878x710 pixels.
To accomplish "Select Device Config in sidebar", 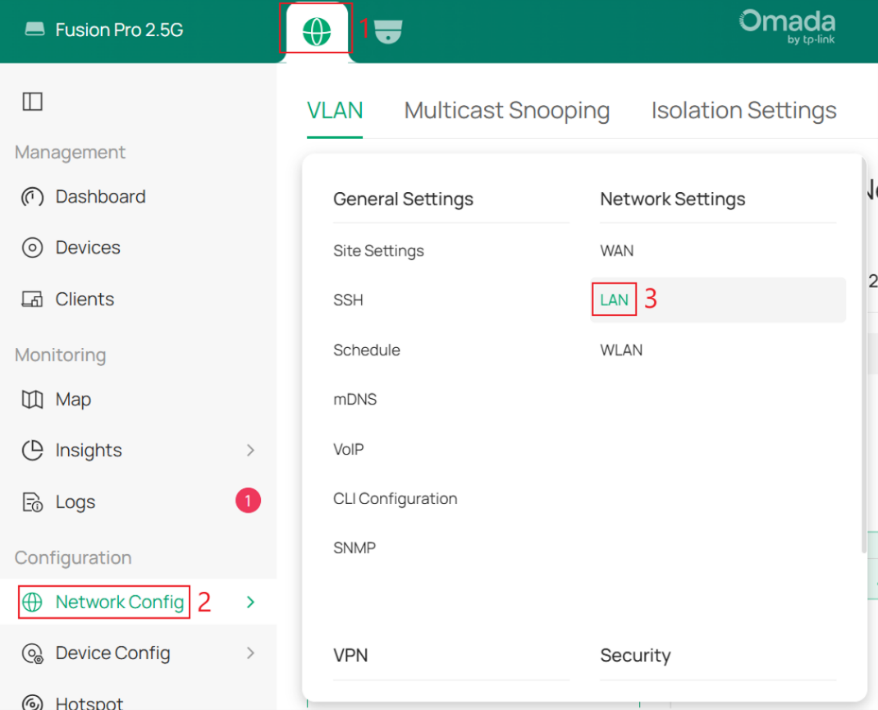I will (113, 653).
